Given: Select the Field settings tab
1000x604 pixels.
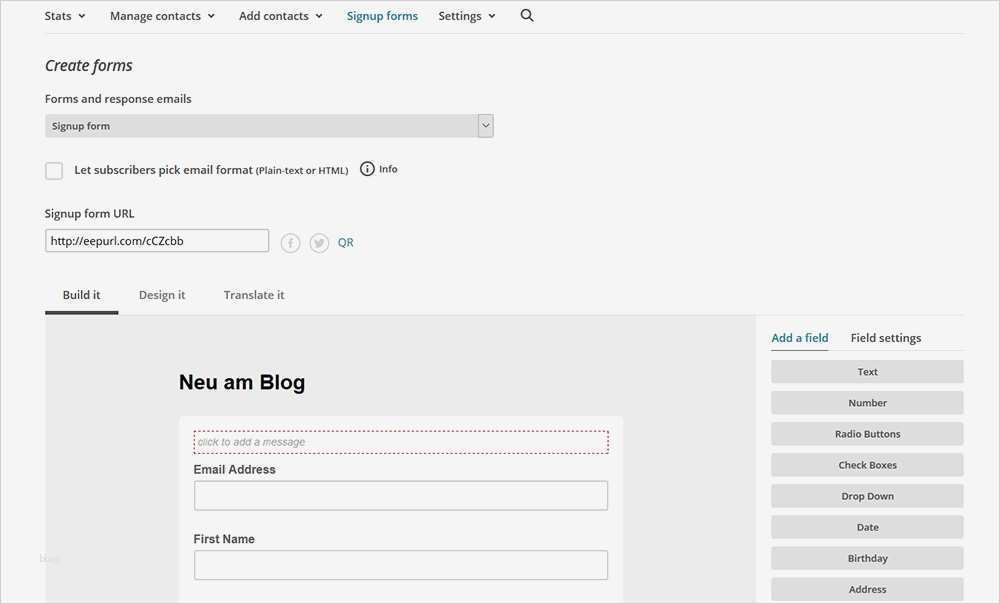Looking at the screenshot, I should pos(886,338).
